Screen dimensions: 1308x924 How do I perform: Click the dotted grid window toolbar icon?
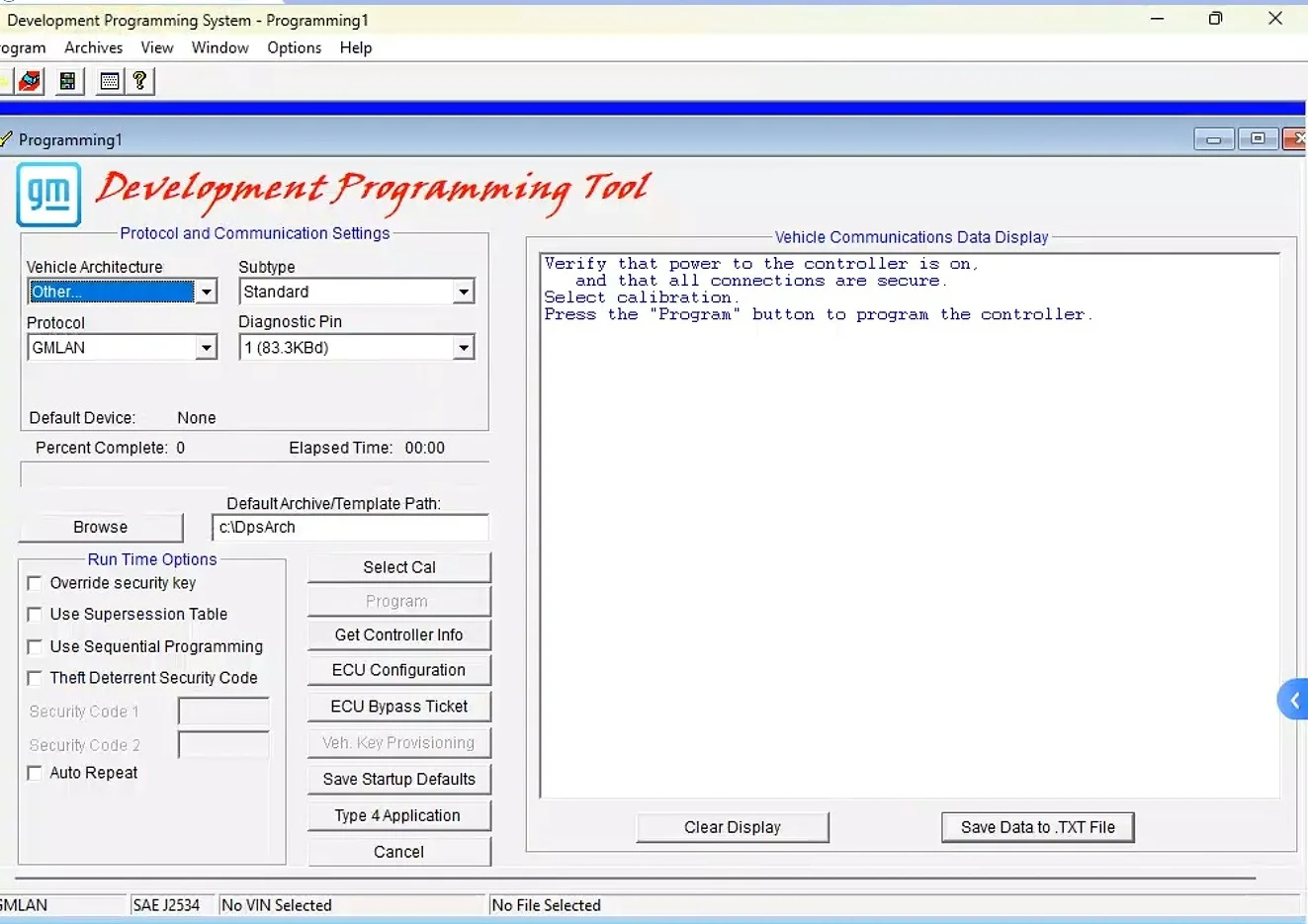pos(110,81)
